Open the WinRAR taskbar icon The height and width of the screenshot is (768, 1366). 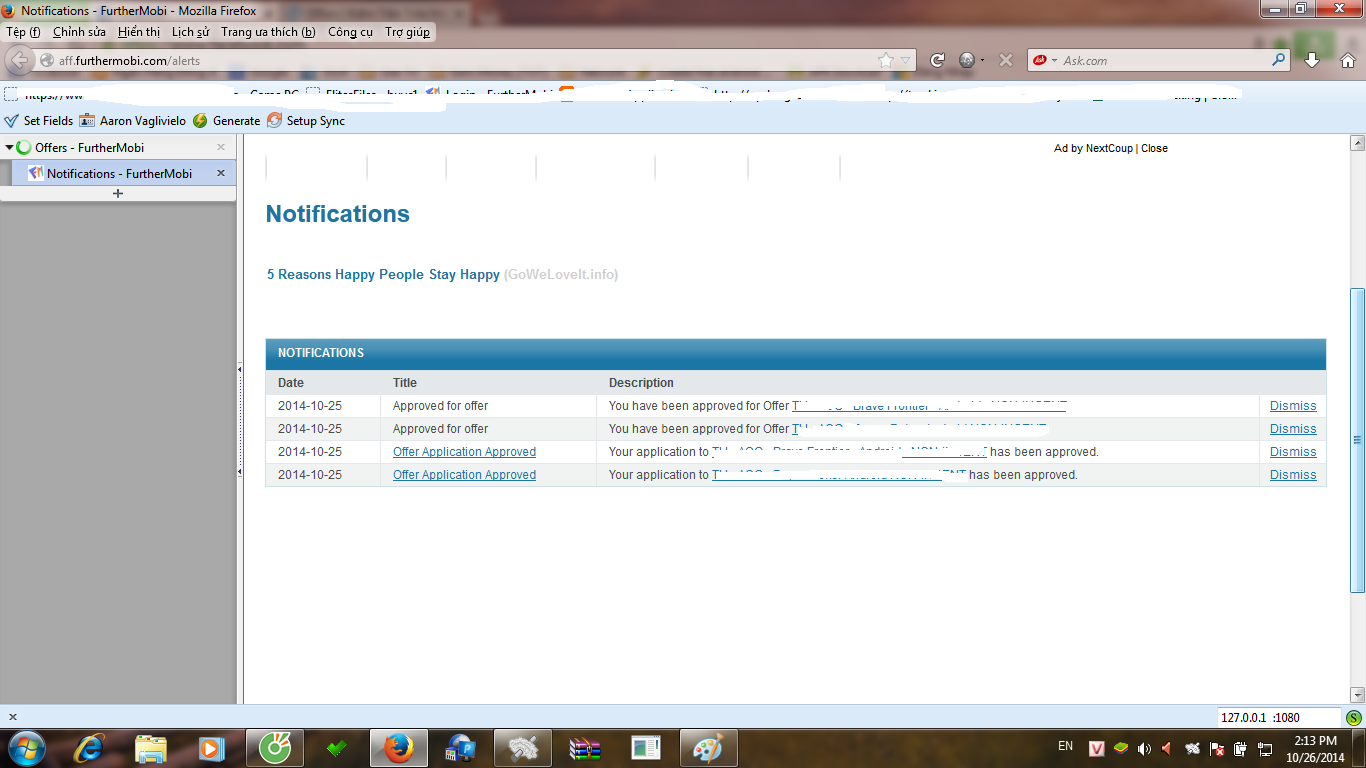coord(584,747)
